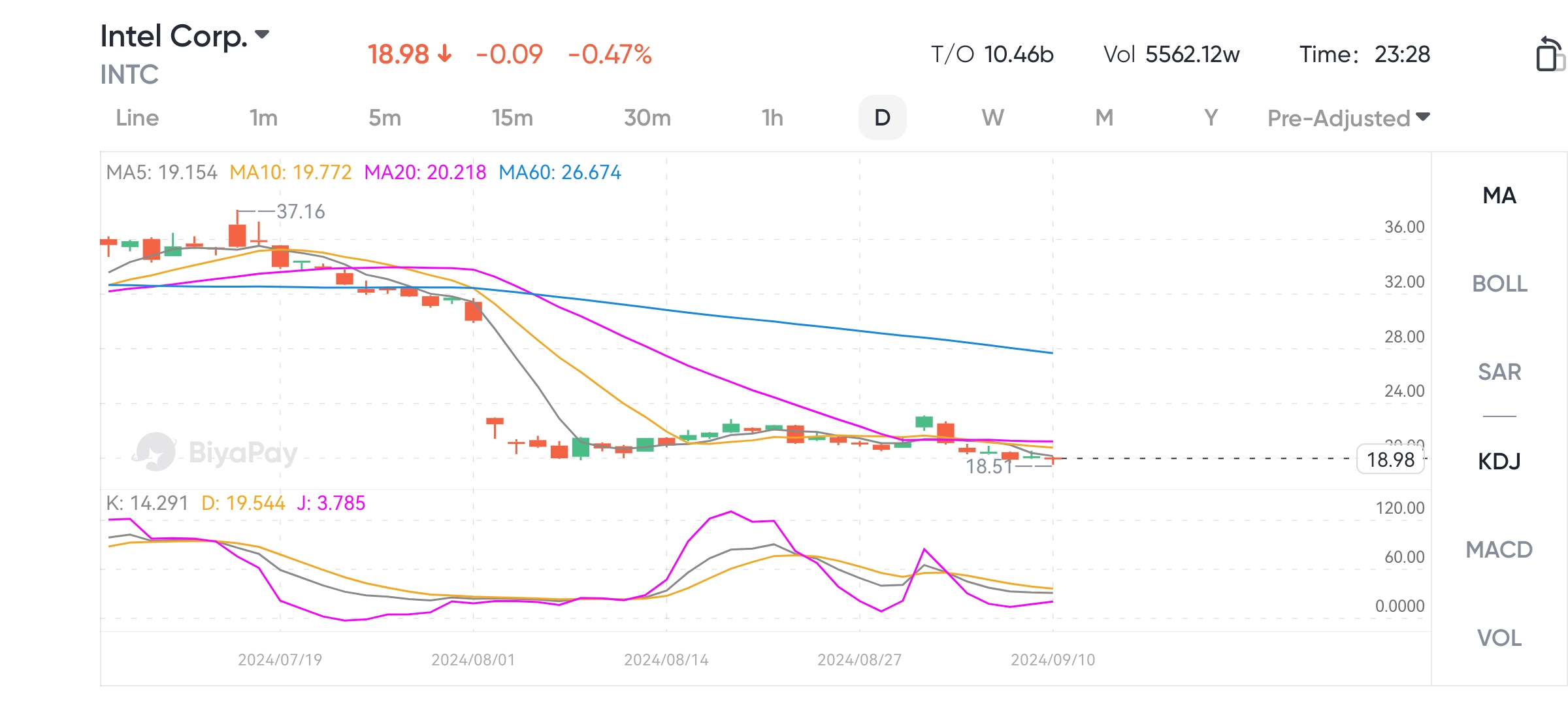Select the 30m timeframe

[x=647, y=118]
